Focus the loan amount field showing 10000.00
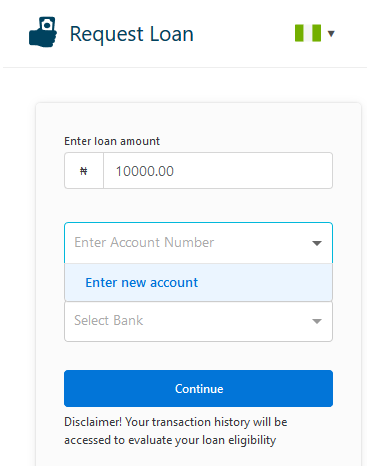Viewport: 367px width, 466px height. (x=218, y=171)
